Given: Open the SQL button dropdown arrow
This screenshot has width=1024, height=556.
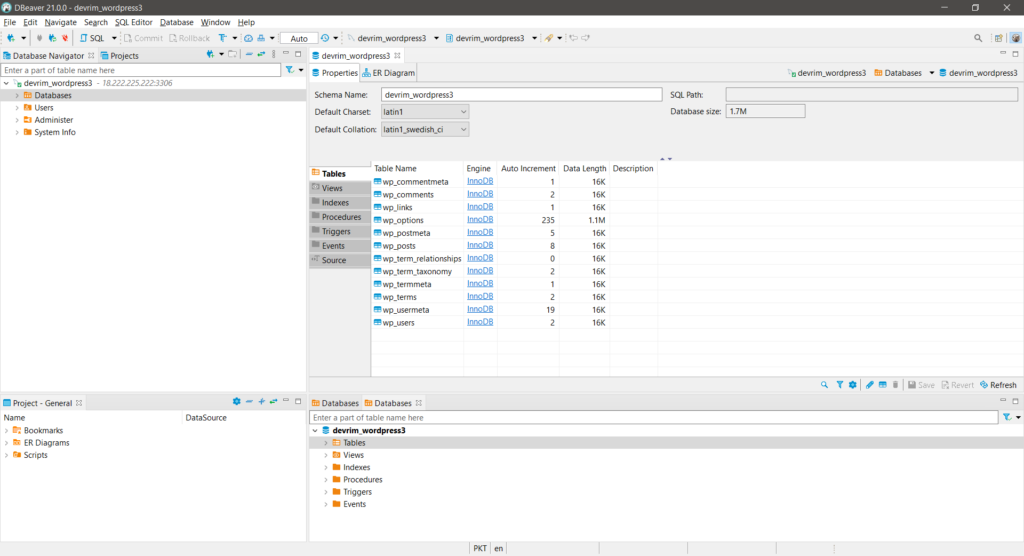Looking at the screenshot, I should [114, 38].
